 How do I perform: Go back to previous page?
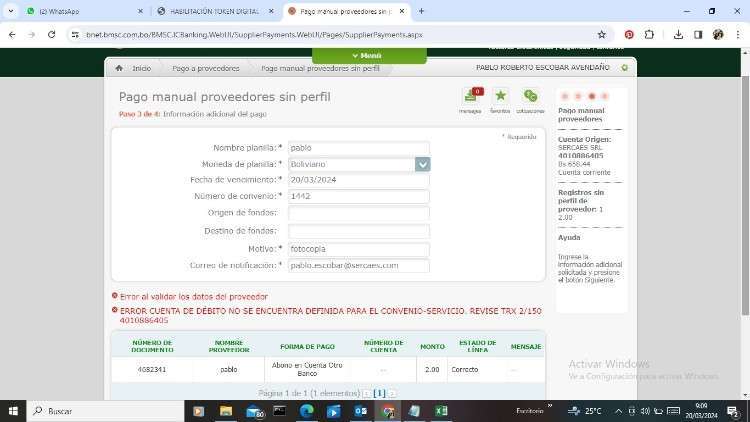12,34
